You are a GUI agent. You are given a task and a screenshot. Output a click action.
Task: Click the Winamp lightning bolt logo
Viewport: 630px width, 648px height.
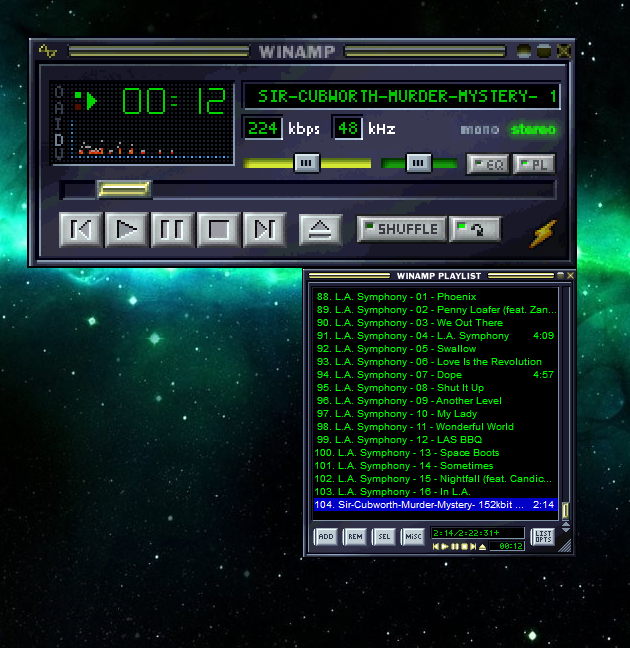pos(543,233)
